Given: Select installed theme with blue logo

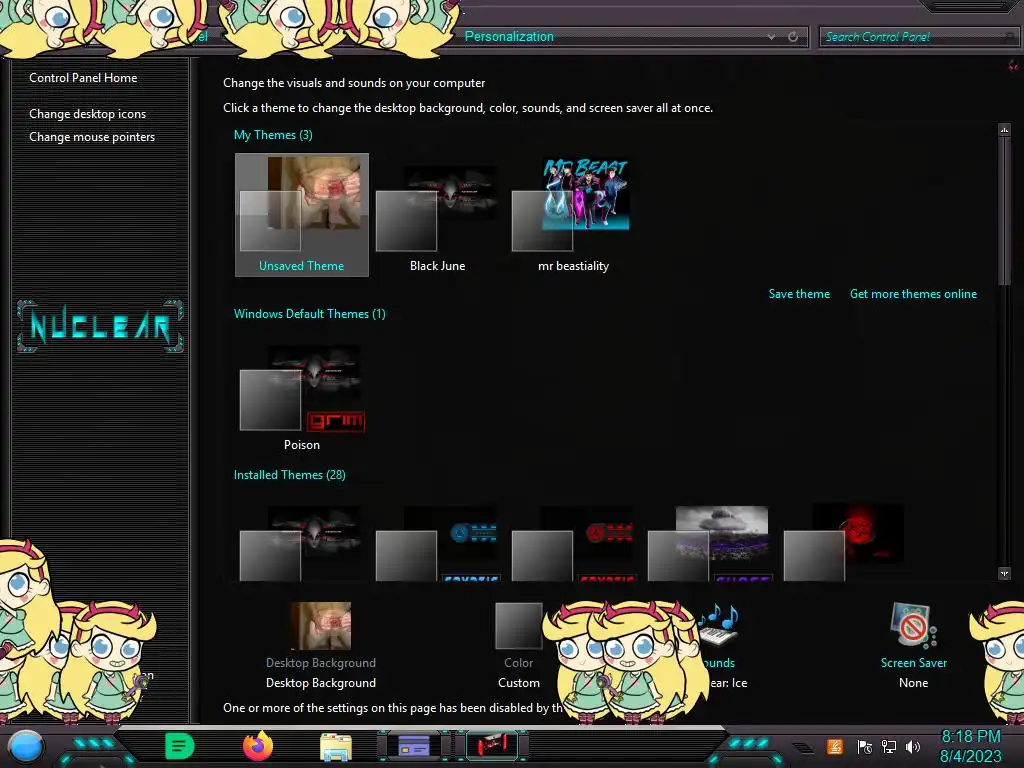Looking at the screenshot, I should tap(438, 543).
